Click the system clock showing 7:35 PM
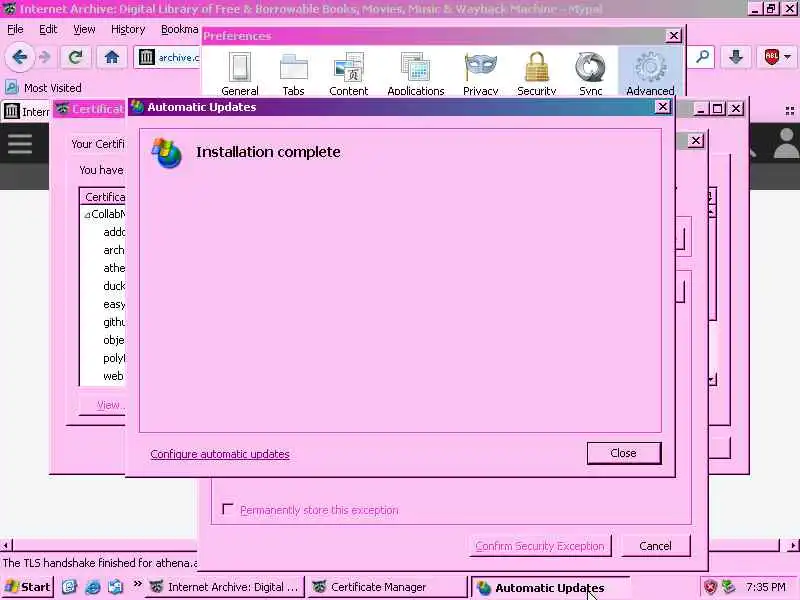The width and height of the screenshot is (800, 600). pyautogui.click(x=765, y=587)
